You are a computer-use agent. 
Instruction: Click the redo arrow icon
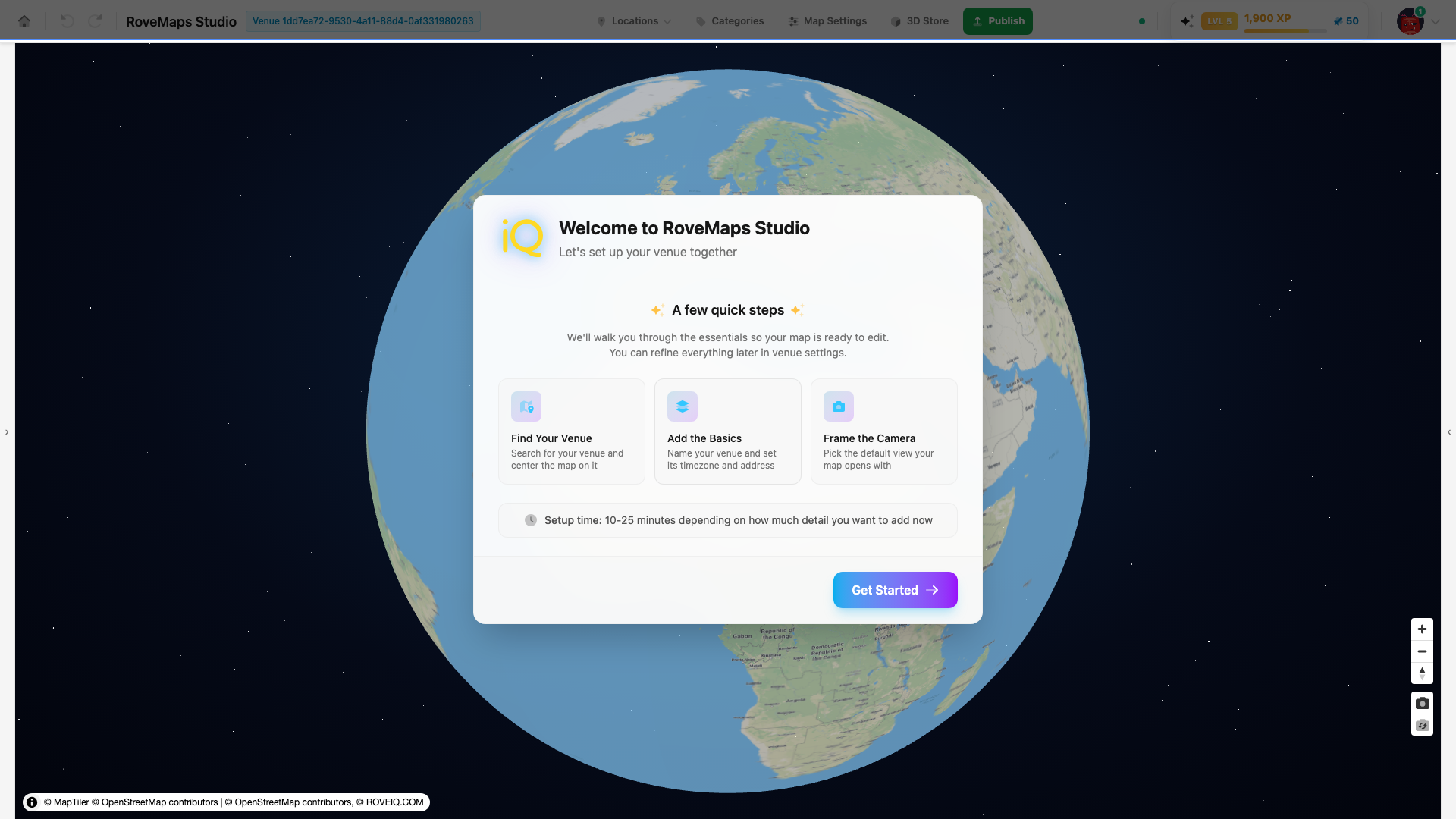(95, 21)
